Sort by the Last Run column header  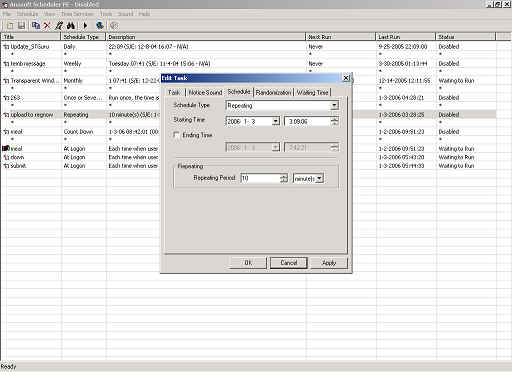click(x=406, y=37)
